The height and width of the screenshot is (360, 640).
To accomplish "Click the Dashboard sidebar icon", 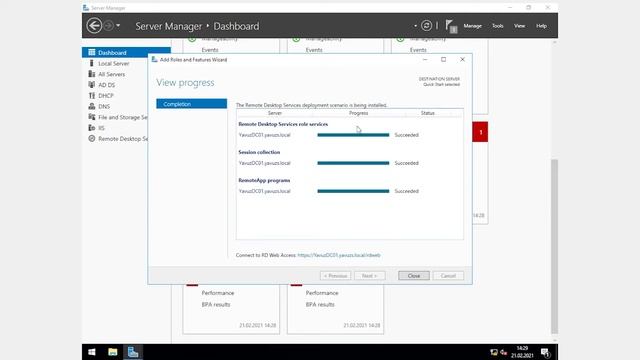I will 92,52.
